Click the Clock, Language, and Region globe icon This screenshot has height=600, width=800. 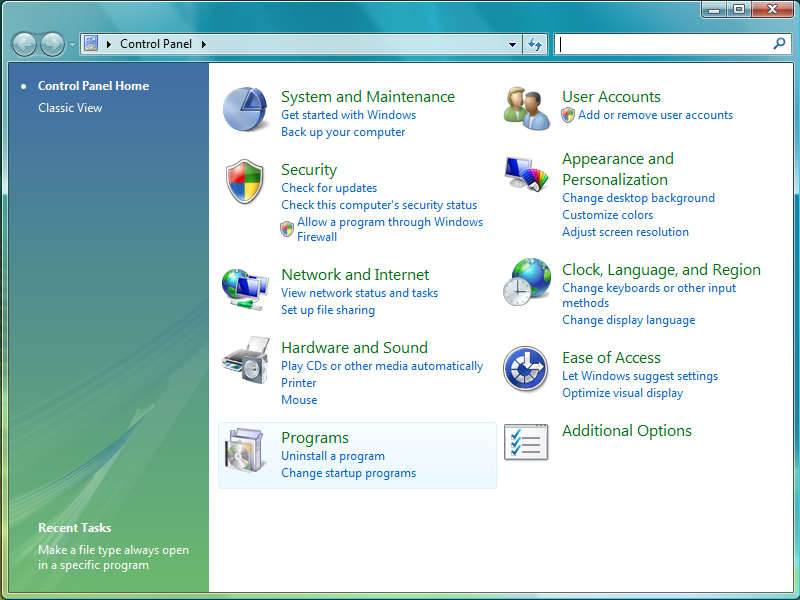coord(527,282)
